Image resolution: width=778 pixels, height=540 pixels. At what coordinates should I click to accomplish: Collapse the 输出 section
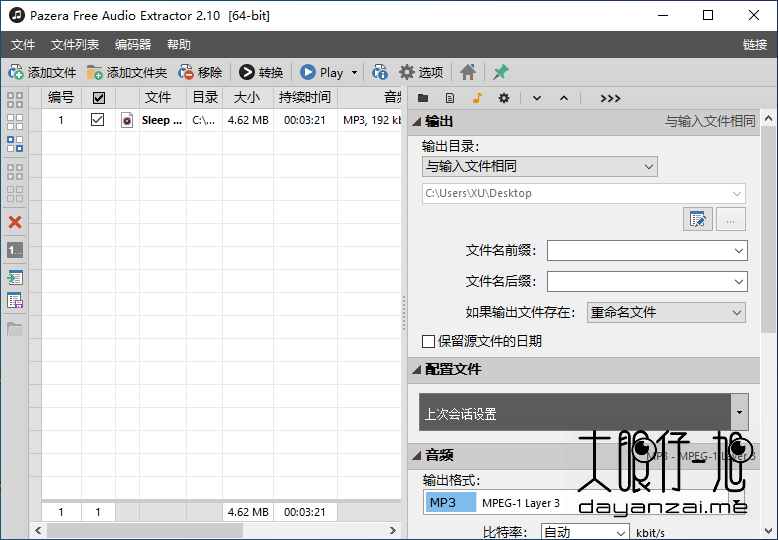[417, 122]
